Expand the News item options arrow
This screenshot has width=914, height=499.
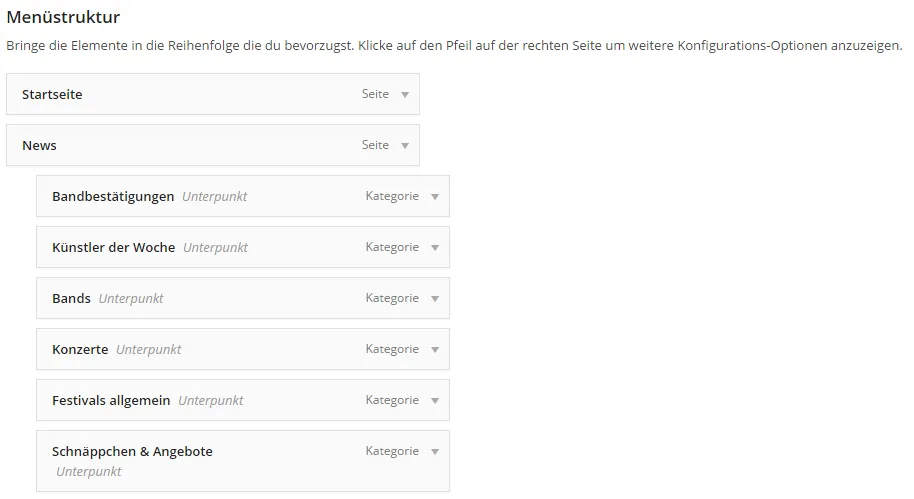(405, 145)
